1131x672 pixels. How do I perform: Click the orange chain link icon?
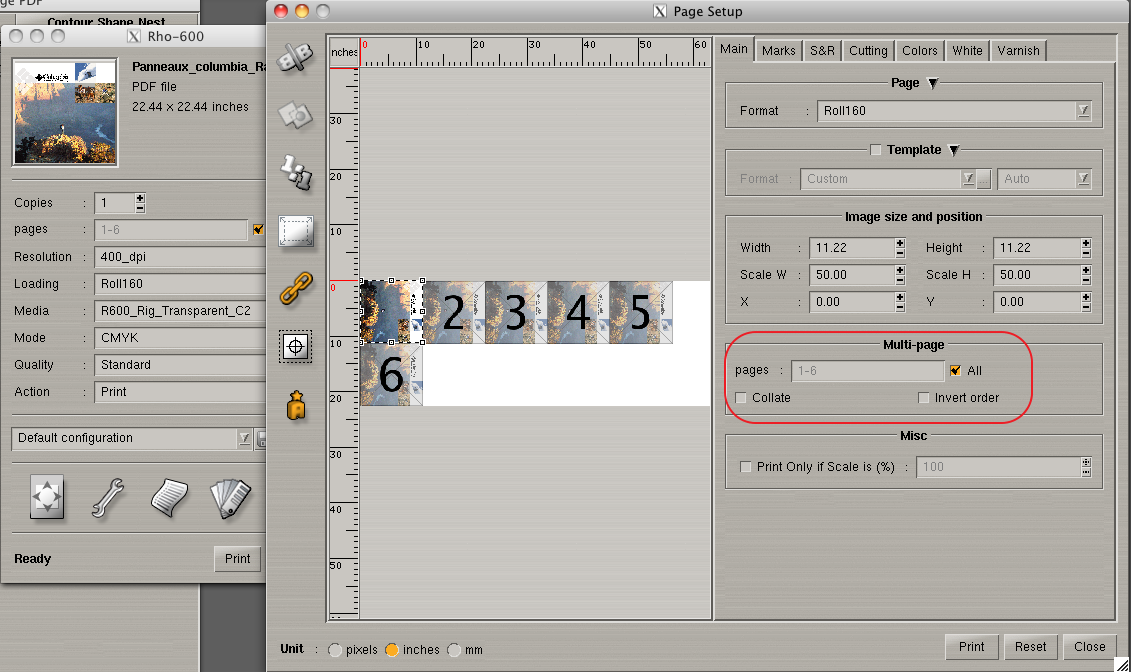click(x=295, y=289)
